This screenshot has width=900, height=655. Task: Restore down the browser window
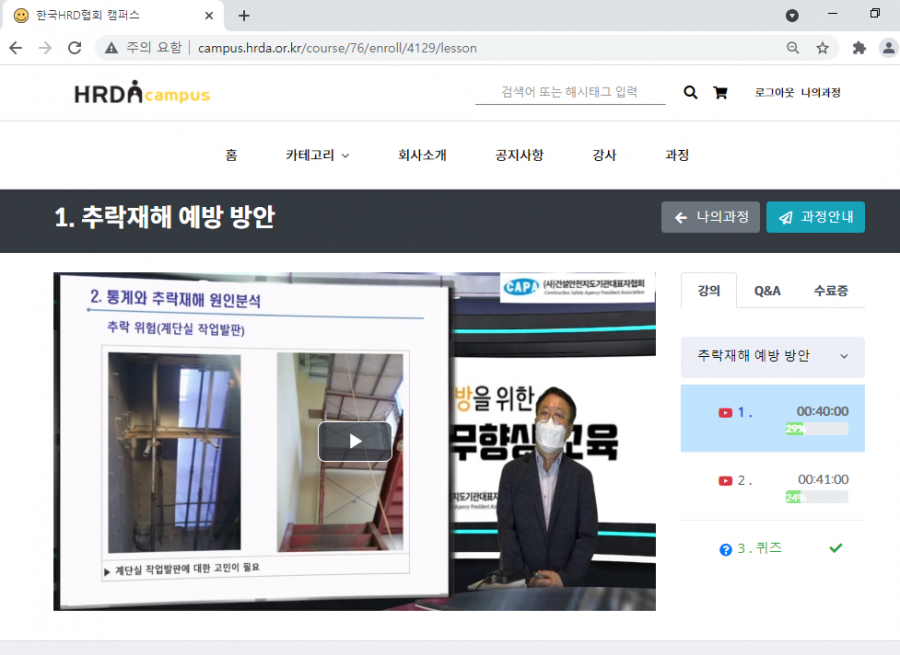point(875,13)
